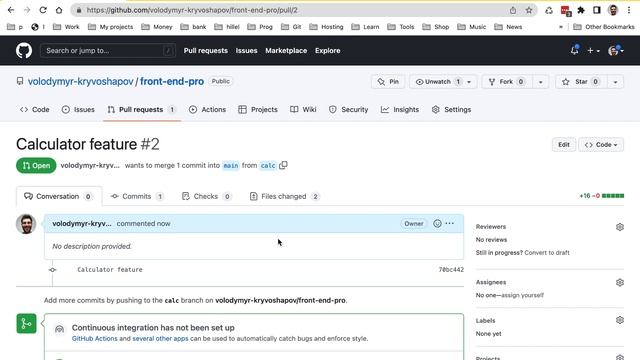Viewport: 640px width, 360px height.
Task: Open the volodymyr-kryvoshapov owner link
Action: [x=80, y=81]
